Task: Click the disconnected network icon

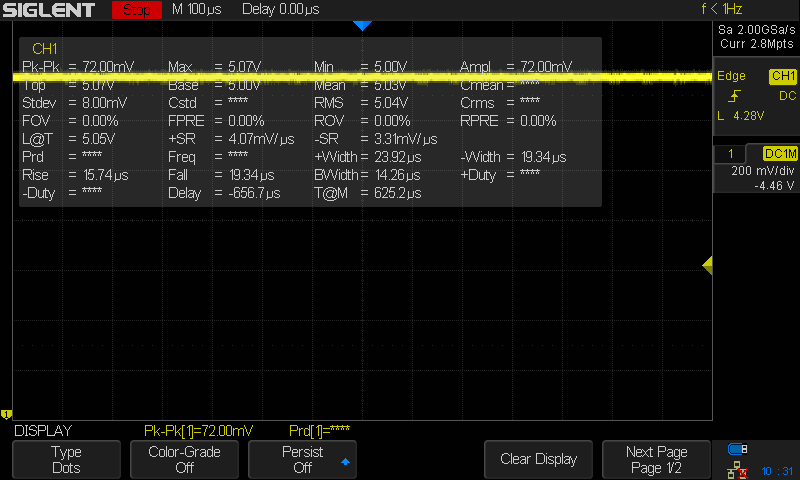Action: pos(738,469)
